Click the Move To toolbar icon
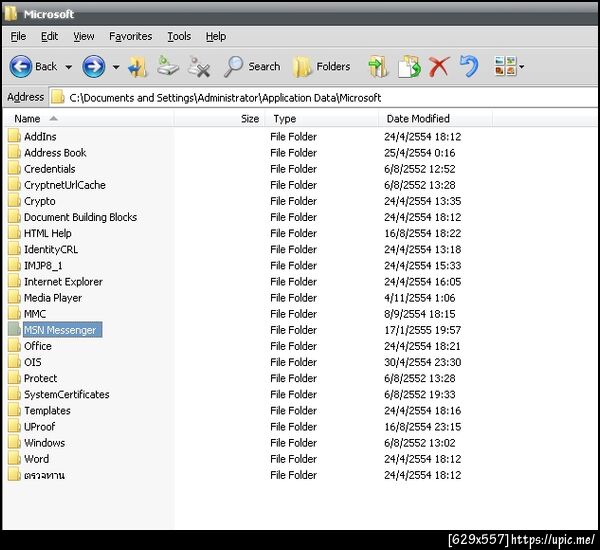This screenshot has height=550, width=600. (378, 67)
